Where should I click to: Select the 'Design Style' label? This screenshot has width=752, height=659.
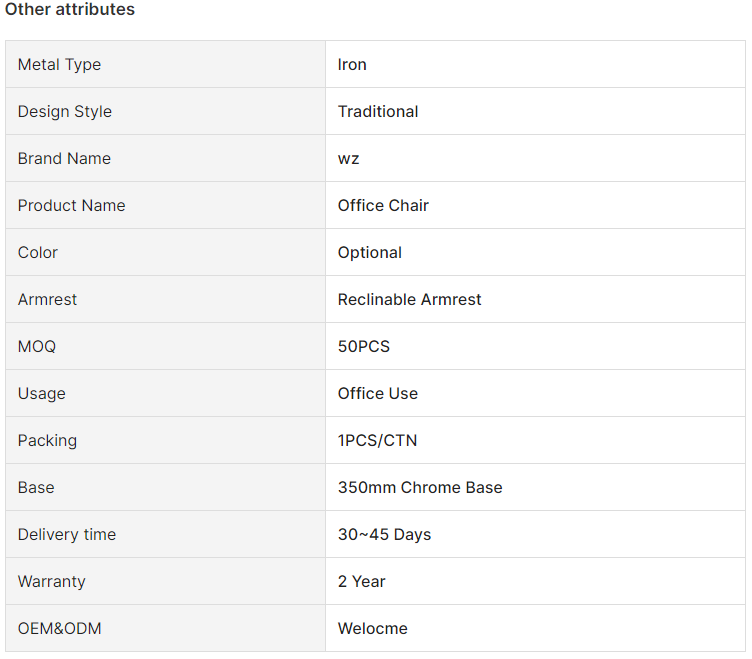65,111
